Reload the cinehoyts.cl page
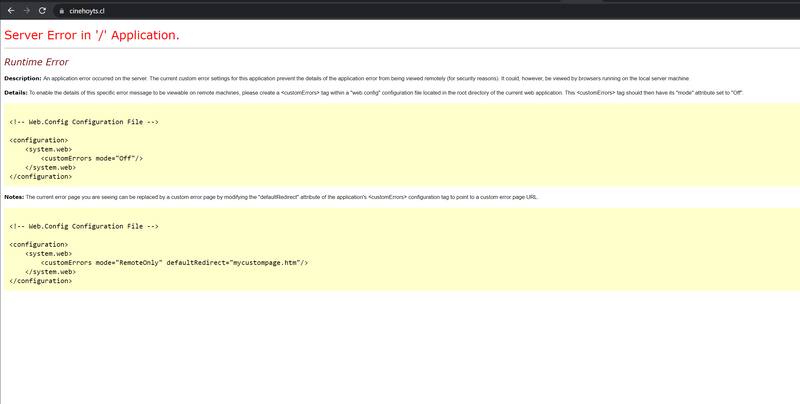The image size is (800, 404). [44, 9]
